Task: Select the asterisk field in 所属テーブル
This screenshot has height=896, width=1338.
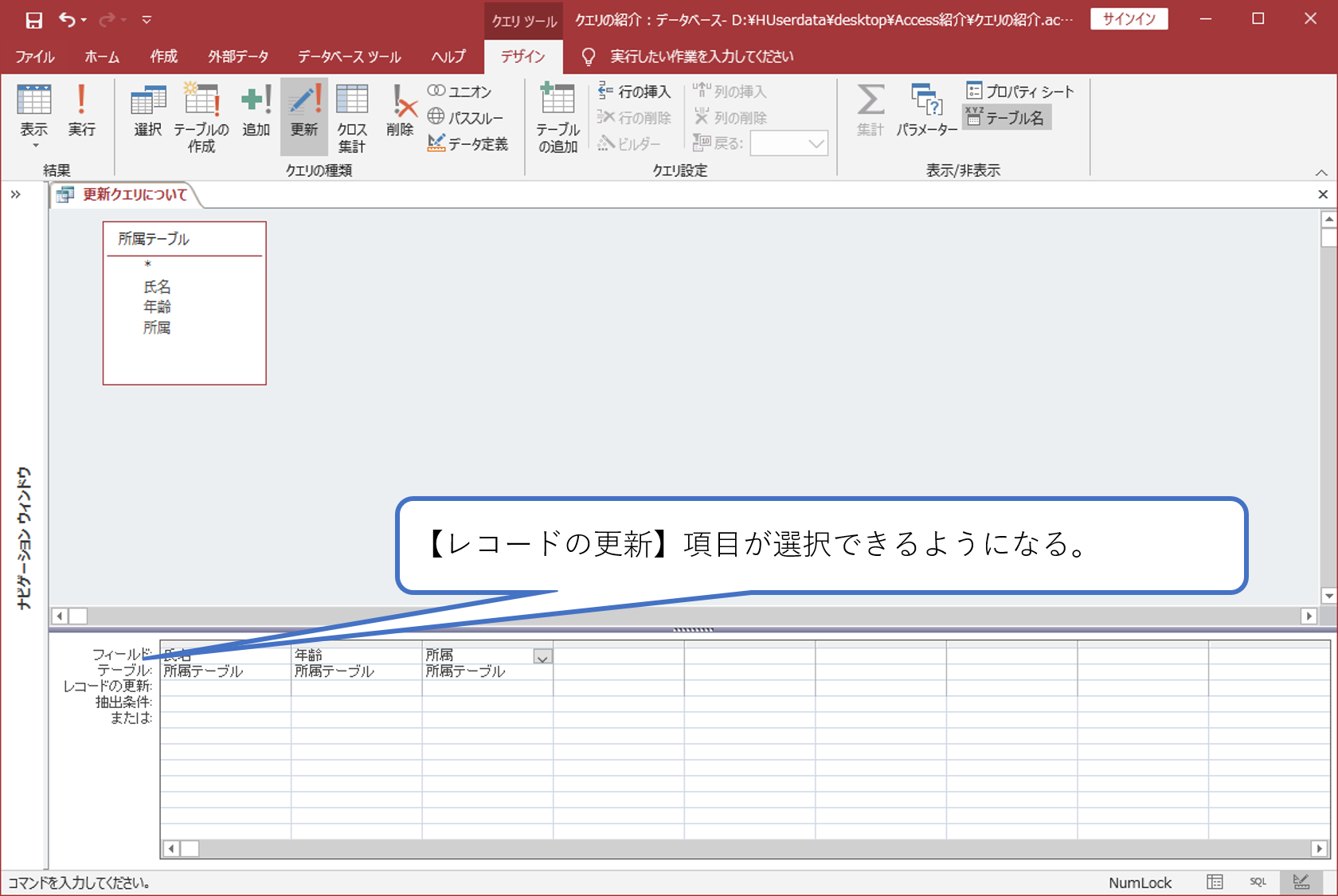Action: point(148,265)
